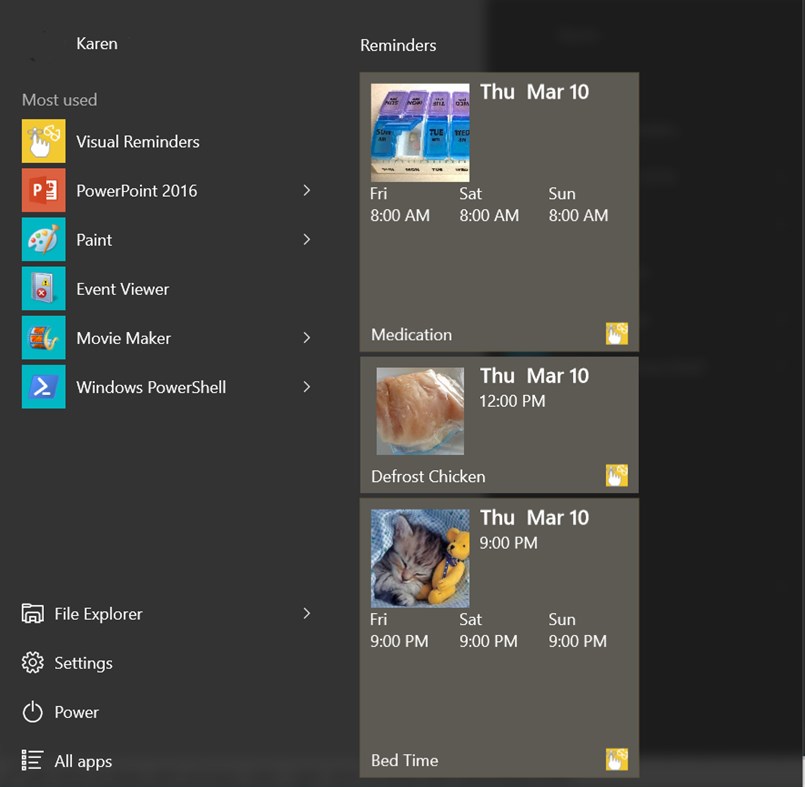The image size is (805, 787).
Task: Open Paint from the Start menu
Action: pos(94,240)
